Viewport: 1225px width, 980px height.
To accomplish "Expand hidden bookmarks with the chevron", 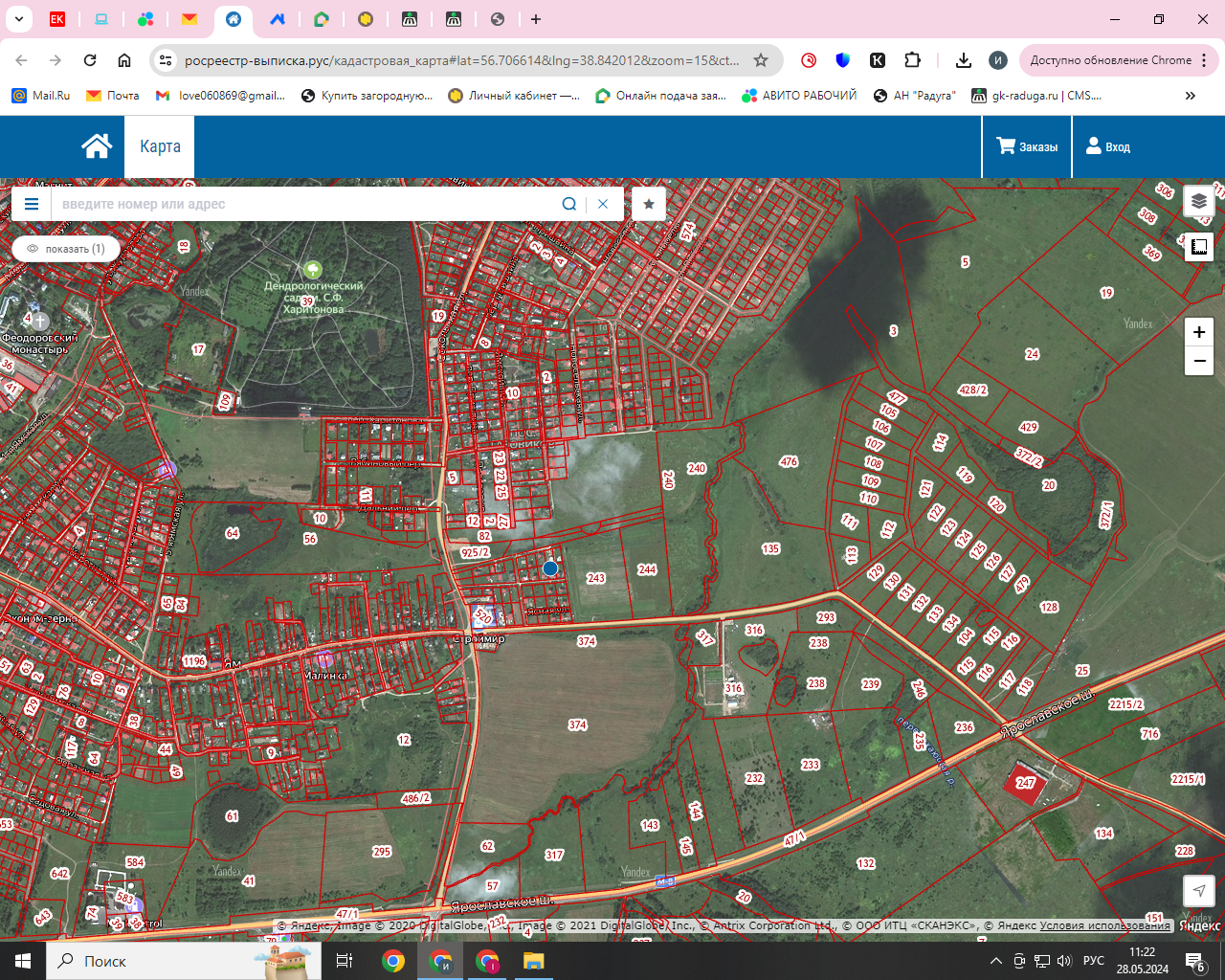I will click(1190, 96).
